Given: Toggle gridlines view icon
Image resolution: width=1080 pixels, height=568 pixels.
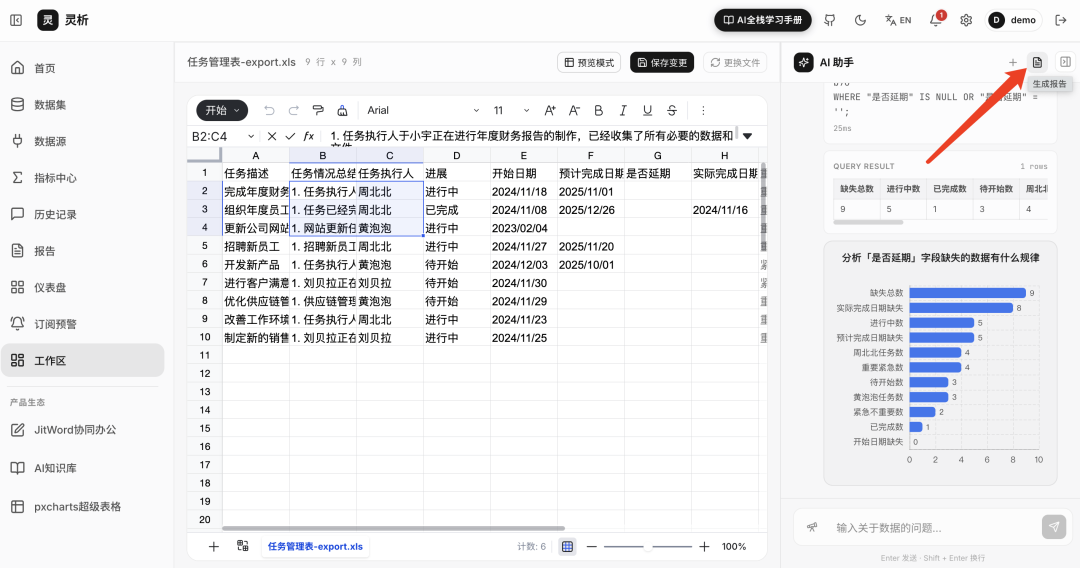Looking at the screenshot, I should click(568, 547).
